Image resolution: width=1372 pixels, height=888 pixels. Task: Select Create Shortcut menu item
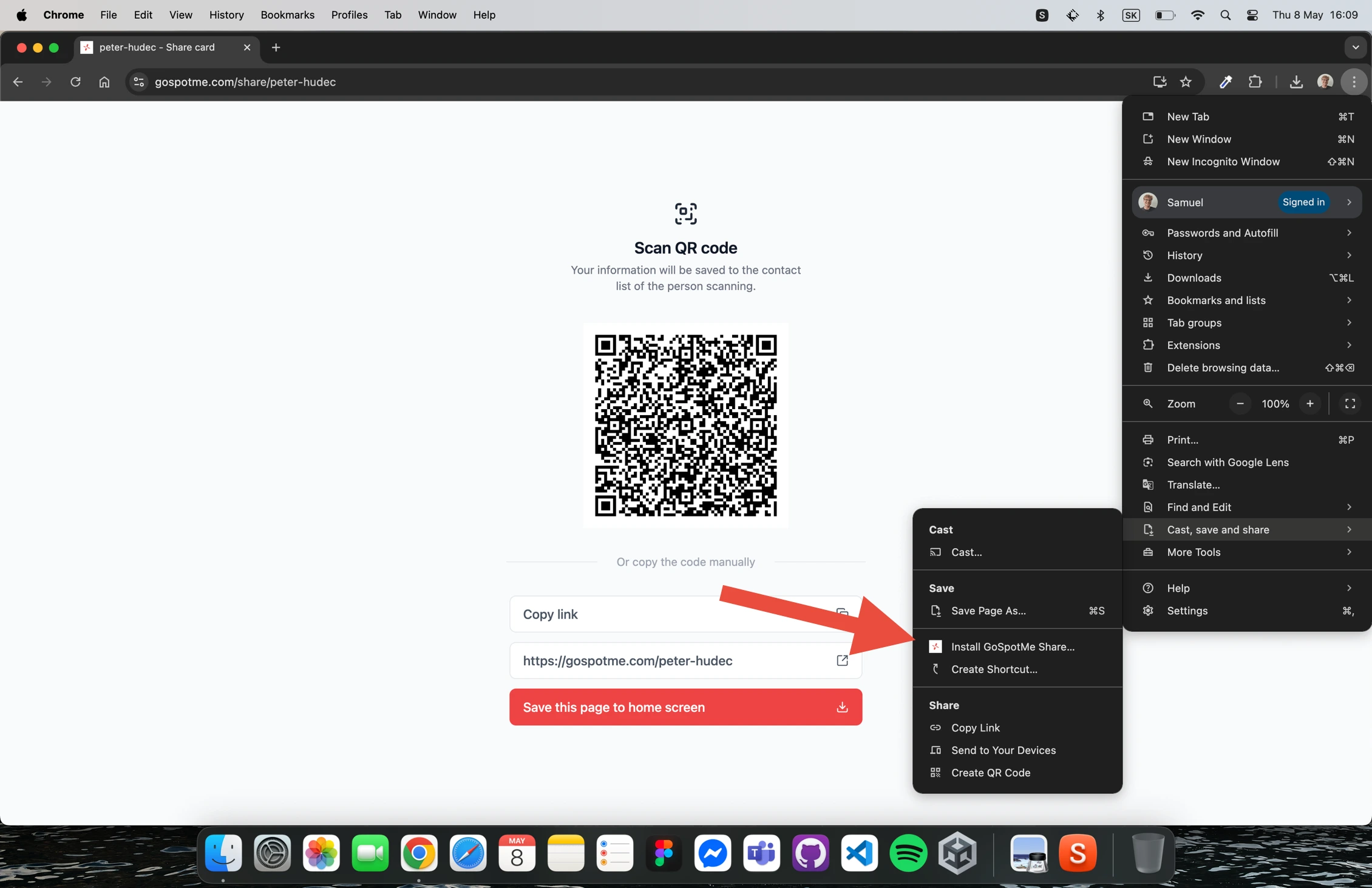coord(1017,669)
